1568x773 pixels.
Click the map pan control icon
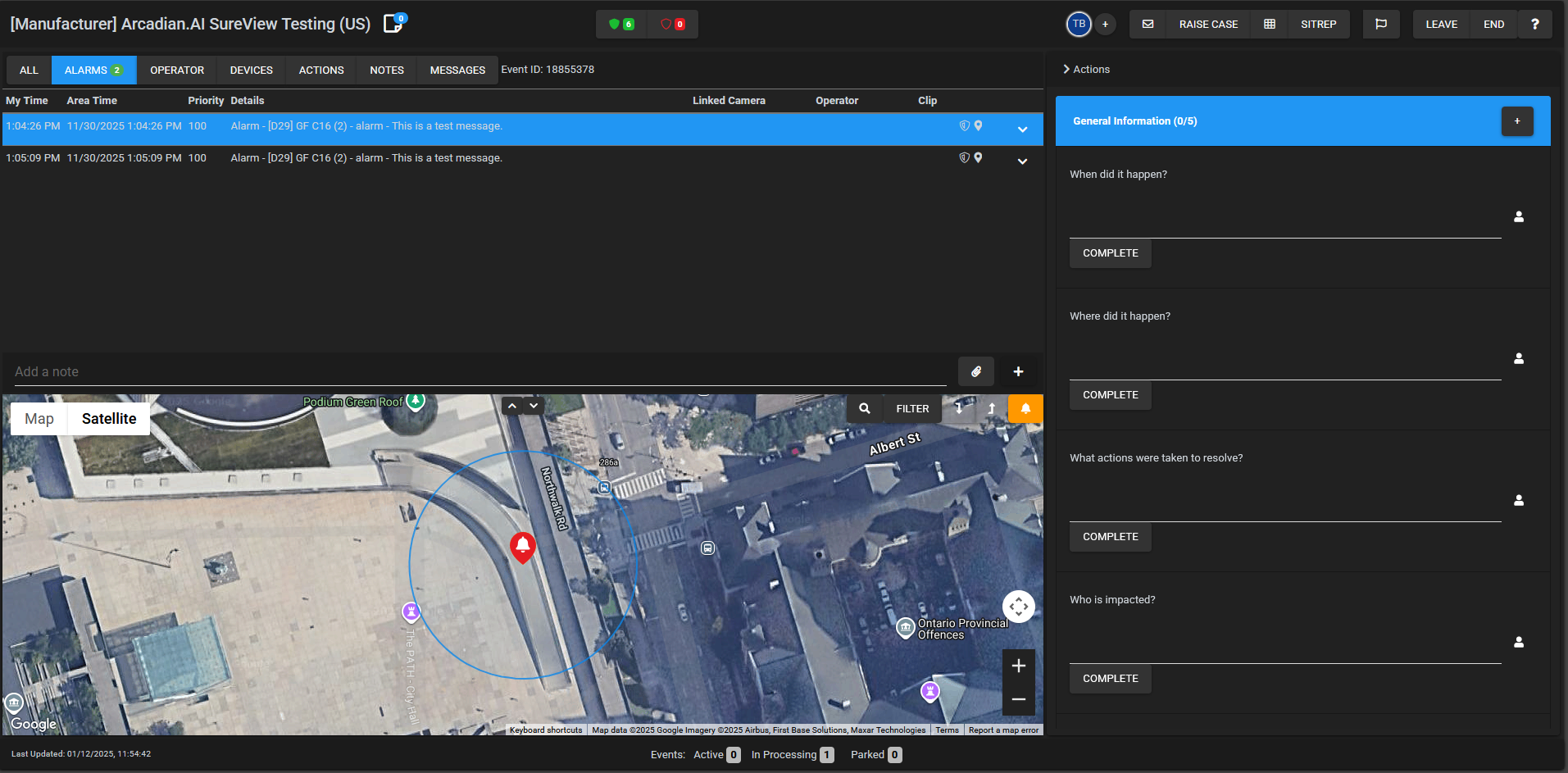click(1018, 607)
